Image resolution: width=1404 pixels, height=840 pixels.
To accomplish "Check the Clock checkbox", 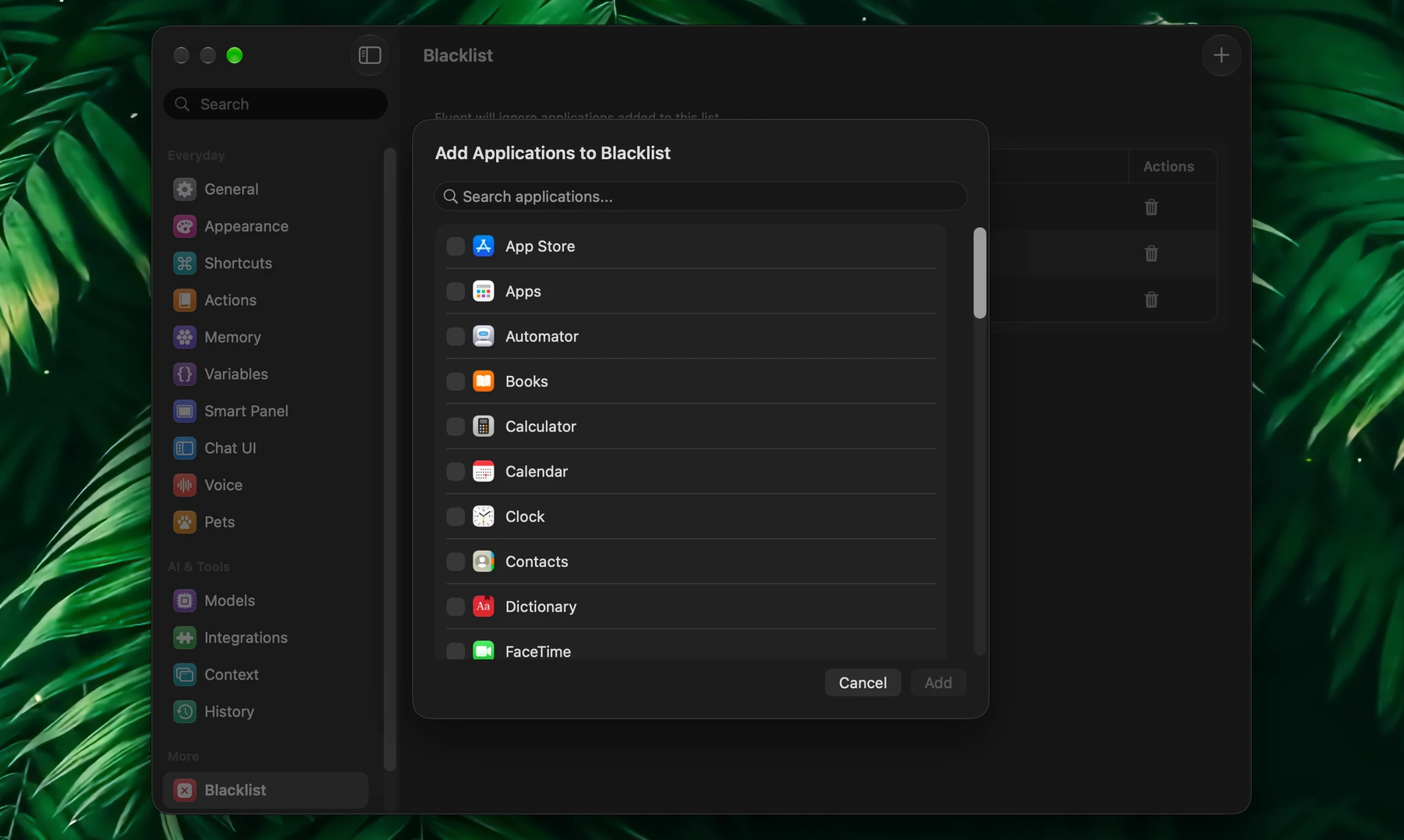I will point(456,517).
